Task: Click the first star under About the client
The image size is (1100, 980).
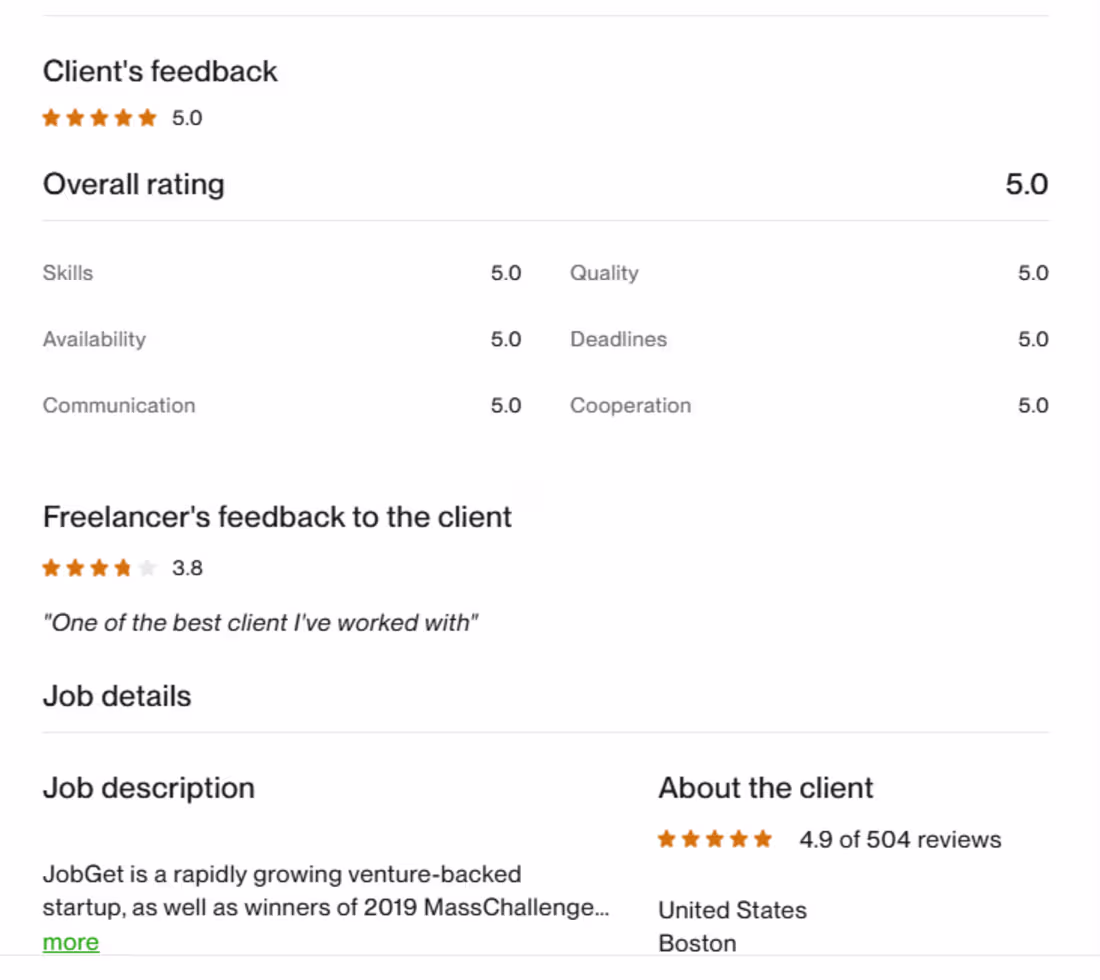Action: (x=666, y=839)
